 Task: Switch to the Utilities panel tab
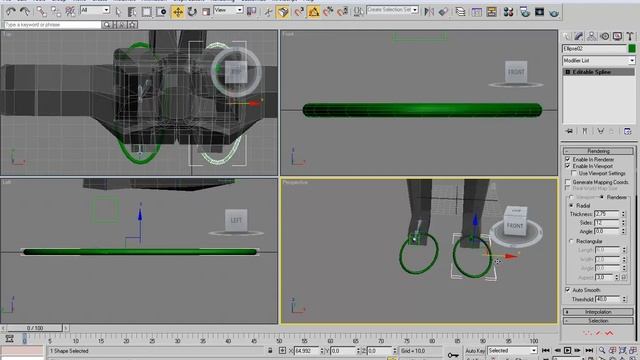pyautogui.click(x=630, y=36)
